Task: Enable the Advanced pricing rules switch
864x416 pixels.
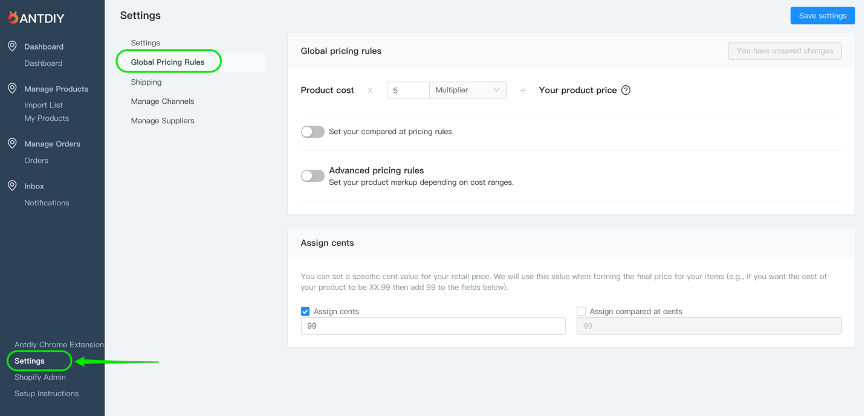Action: pyautogui.click(x=312, y=176)
